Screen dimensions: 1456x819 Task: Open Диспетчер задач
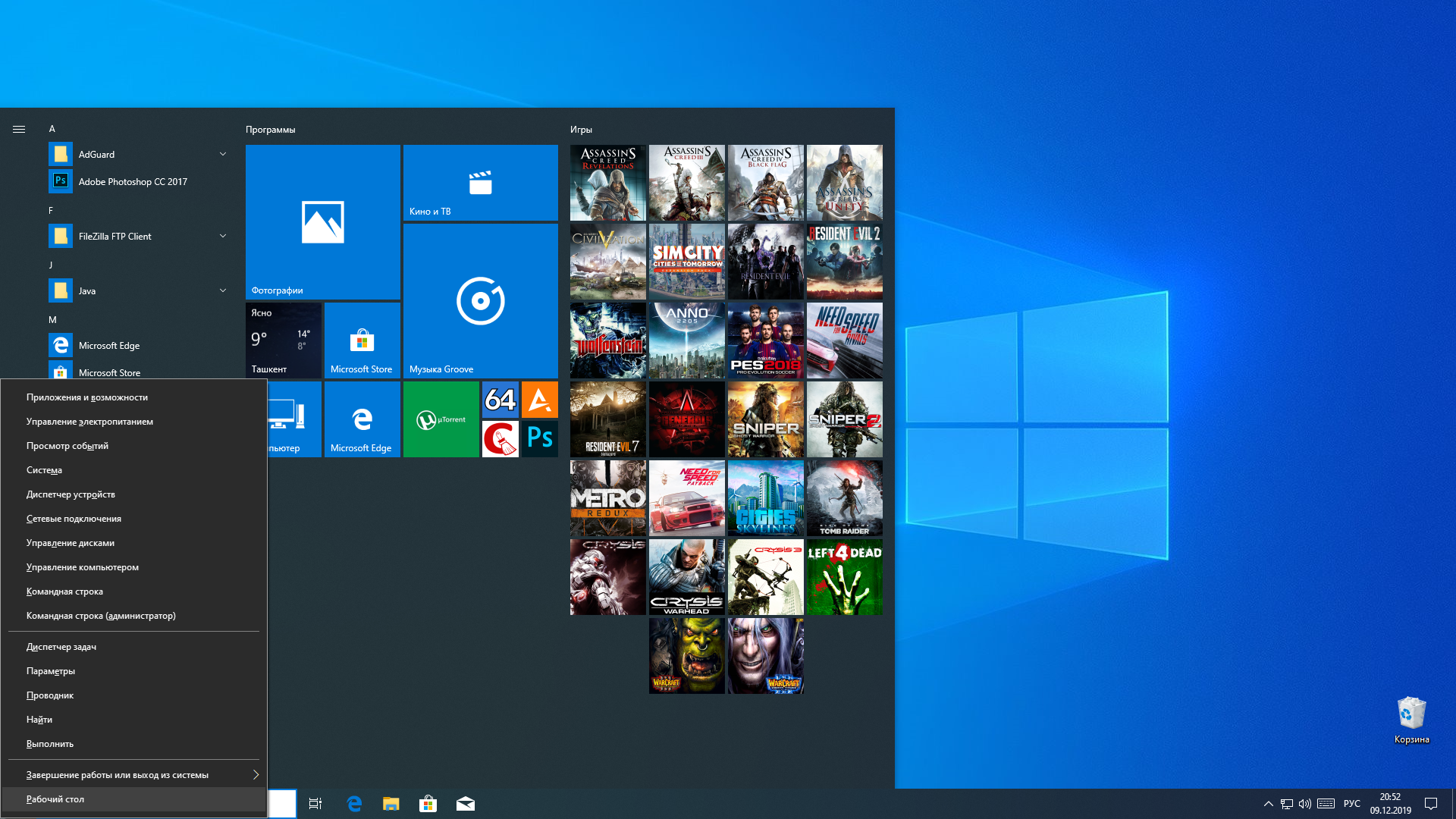[x=134, y=647]
